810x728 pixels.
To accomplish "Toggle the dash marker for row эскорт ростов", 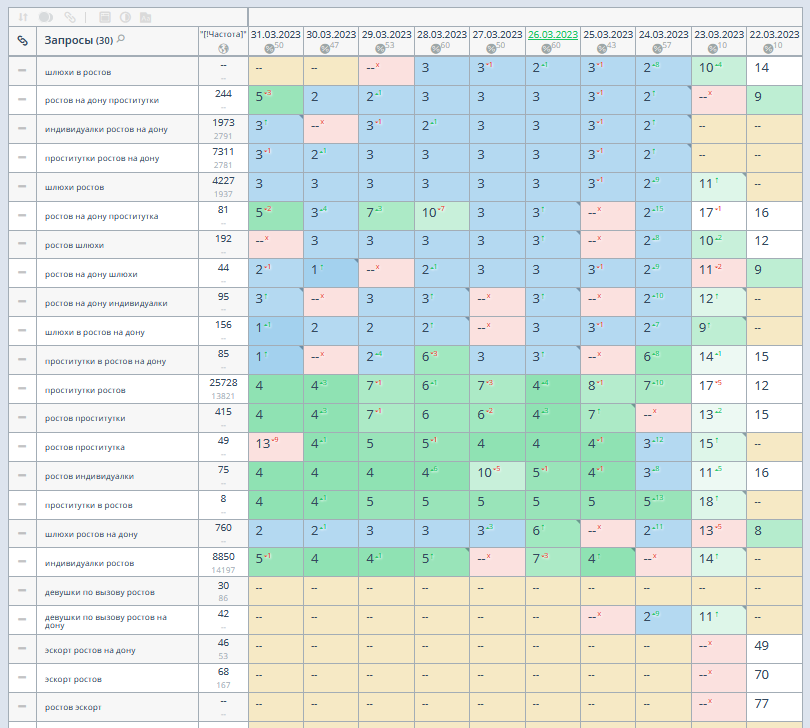I will click(x=22, y=679).
